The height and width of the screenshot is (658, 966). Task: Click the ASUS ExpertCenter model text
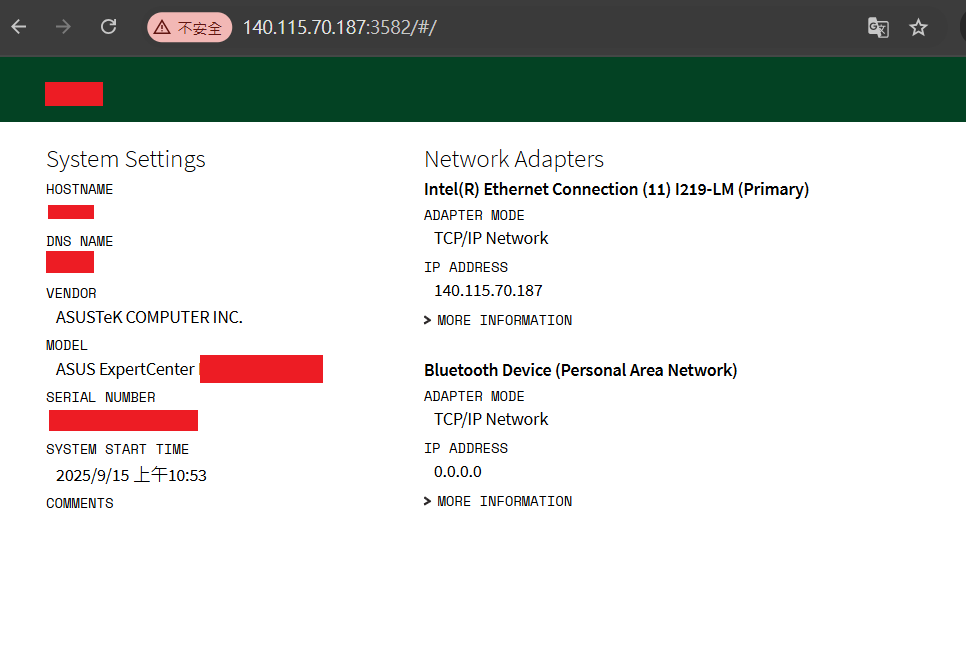[x=125, y=369]
